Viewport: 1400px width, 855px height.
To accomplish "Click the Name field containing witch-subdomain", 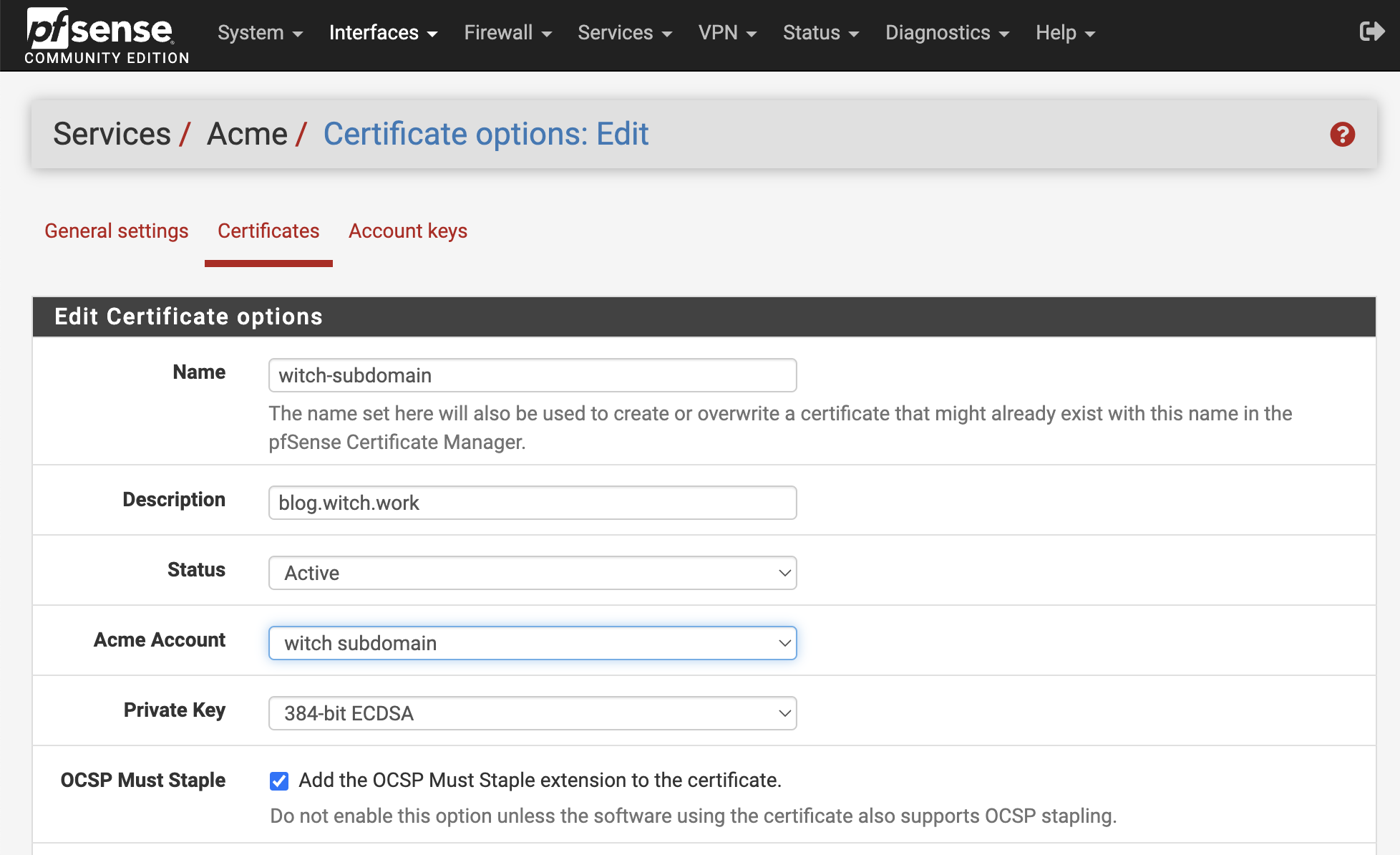I will (532, 375).
